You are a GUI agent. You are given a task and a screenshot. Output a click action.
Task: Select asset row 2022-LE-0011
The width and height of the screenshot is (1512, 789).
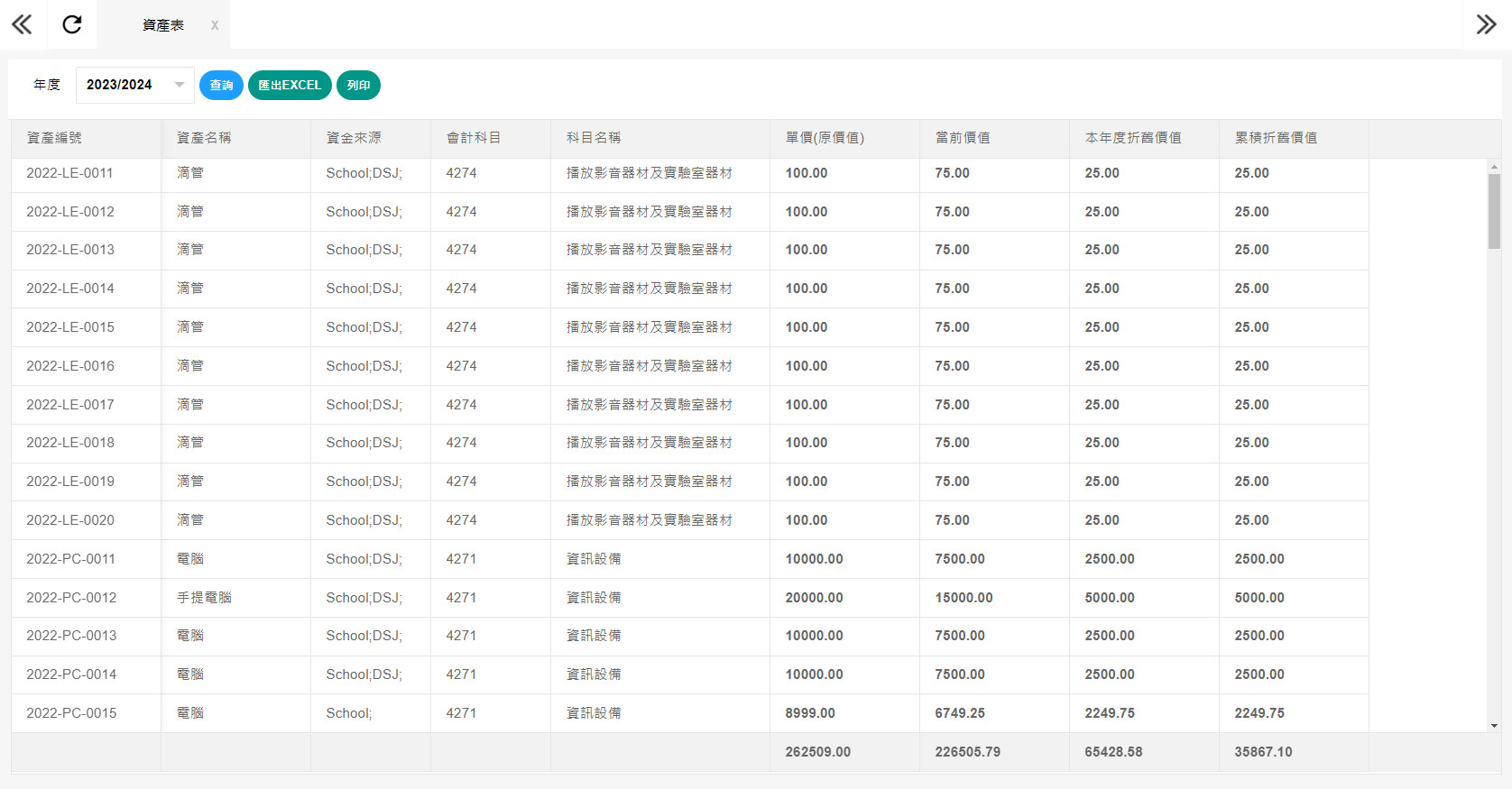pos(69,173)
